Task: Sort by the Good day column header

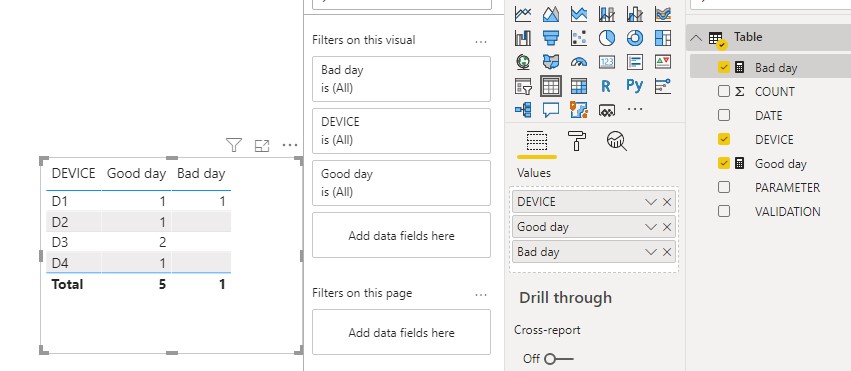Action: [x=136, y=174]
